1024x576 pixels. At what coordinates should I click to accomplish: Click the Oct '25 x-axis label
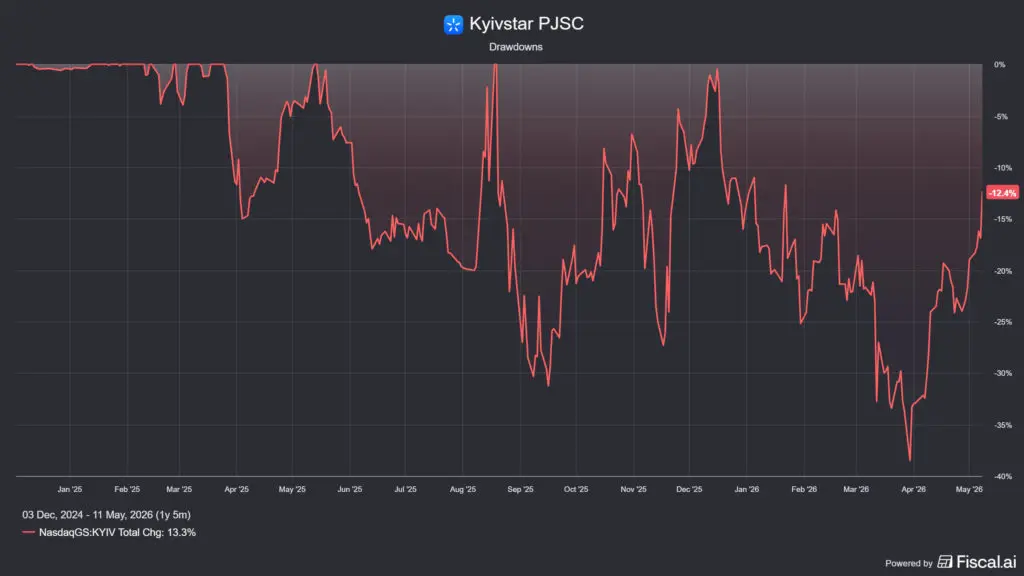575,489
